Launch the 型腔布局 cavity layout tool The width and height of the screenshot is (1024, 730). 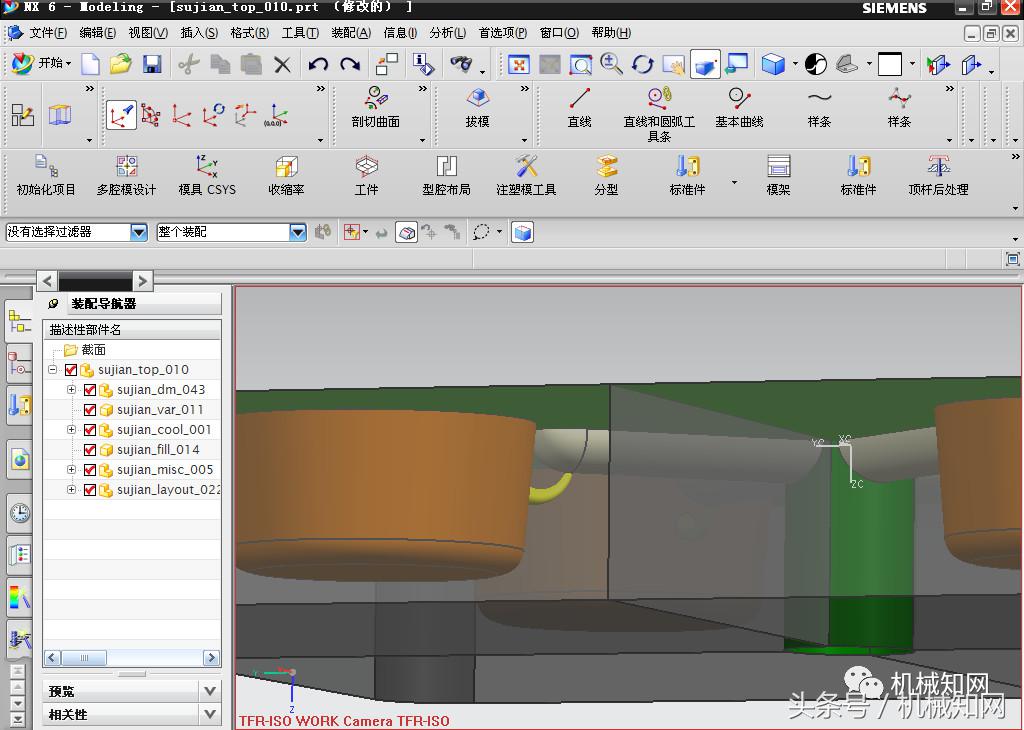point(446,175)
